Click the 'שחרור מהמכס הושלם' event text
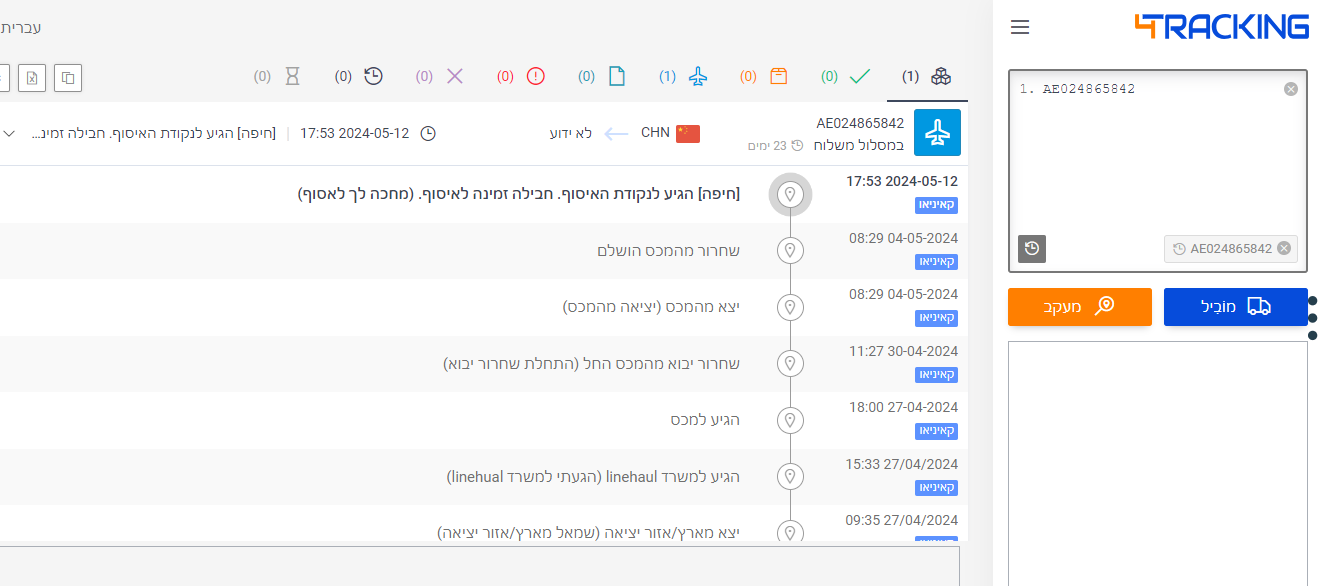Viewport: 1323px width, 586px height. pyautogui.click(x=668, y=250)
